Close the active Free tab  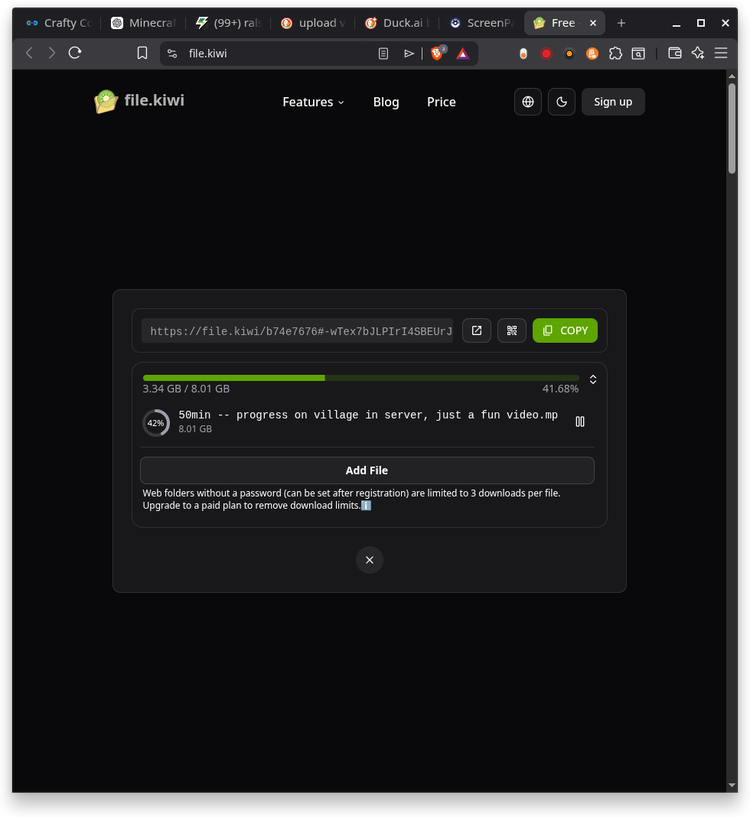pos(593,23)
